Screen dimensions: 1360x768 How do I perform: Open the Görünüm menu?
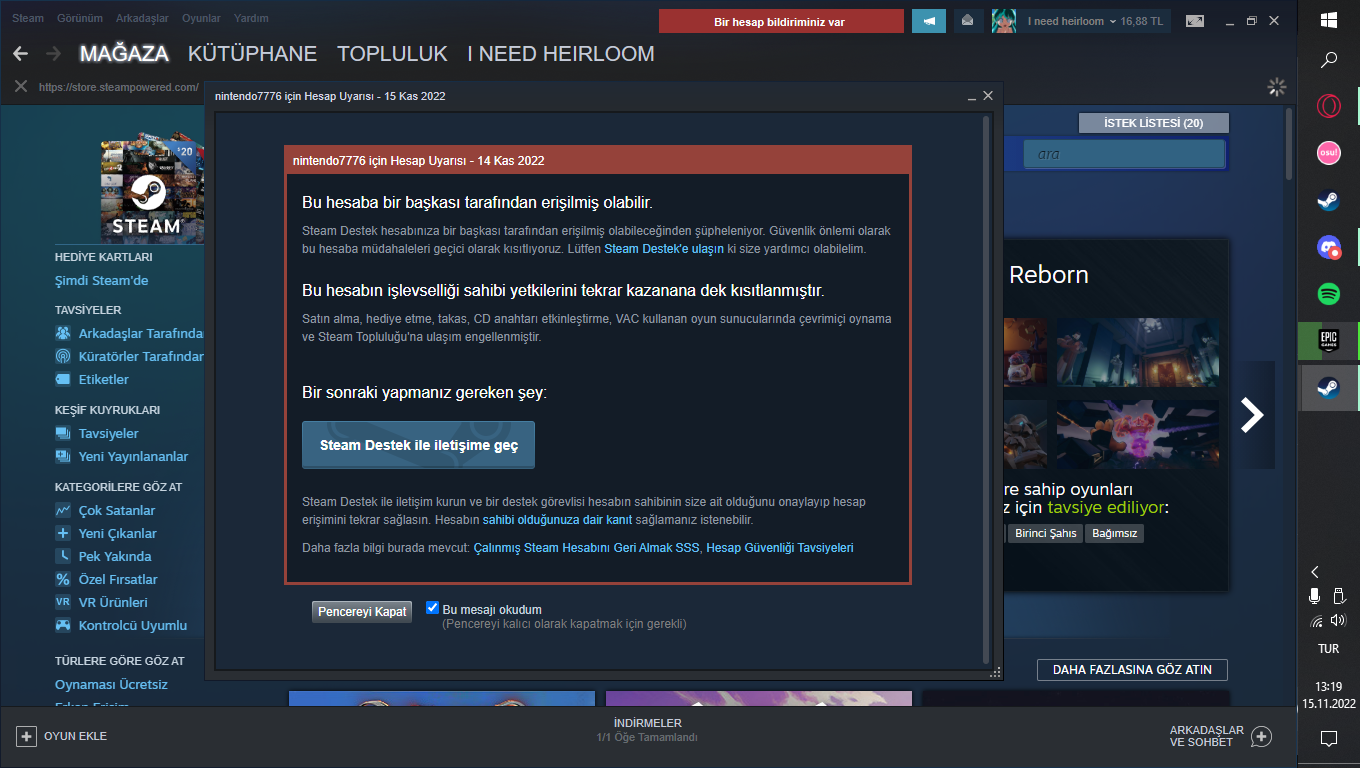coord(80,18)
